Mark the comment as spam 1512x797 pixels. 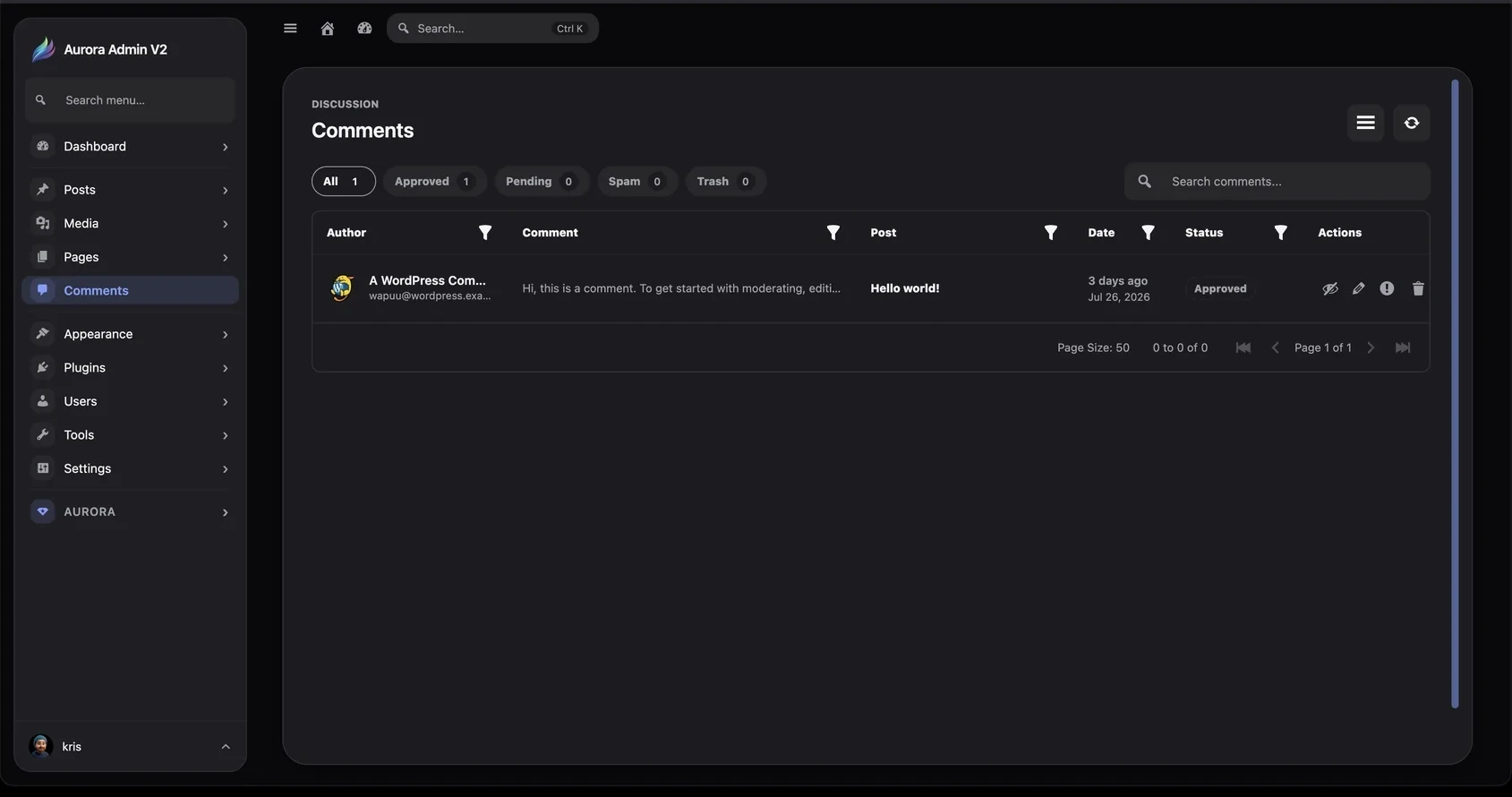[1387, 288]
